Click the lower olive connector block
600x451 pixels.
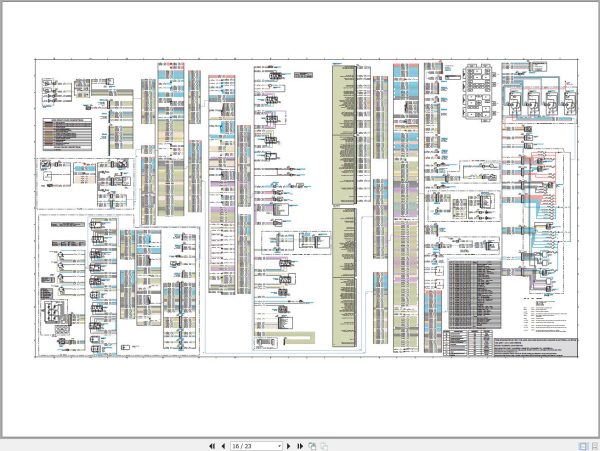click(x=344, y=277)
